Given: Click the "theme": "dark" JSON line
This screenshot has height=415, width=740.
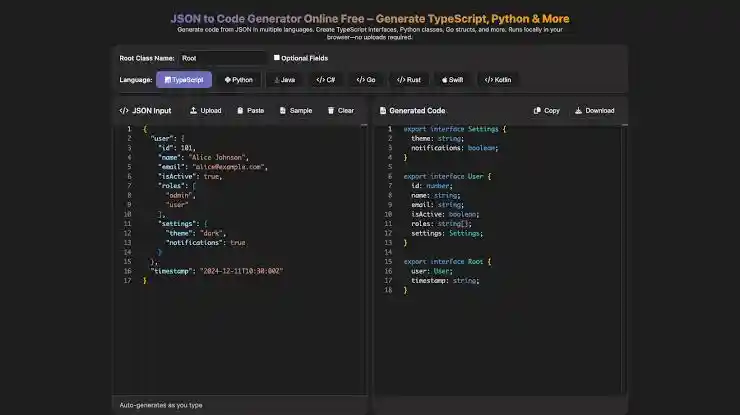Looking at the screenshot, I should (x=196, y=233).
